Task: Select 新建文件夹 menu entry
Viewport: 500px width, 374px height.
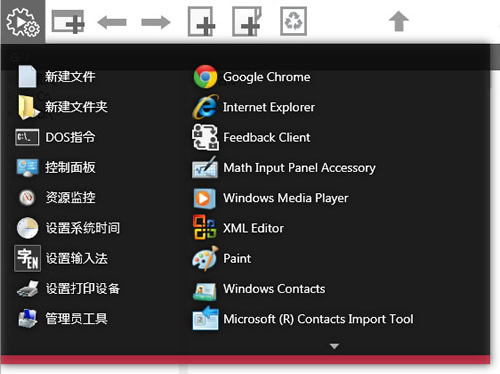Action: pyautogui.click(x=77, y=107)
